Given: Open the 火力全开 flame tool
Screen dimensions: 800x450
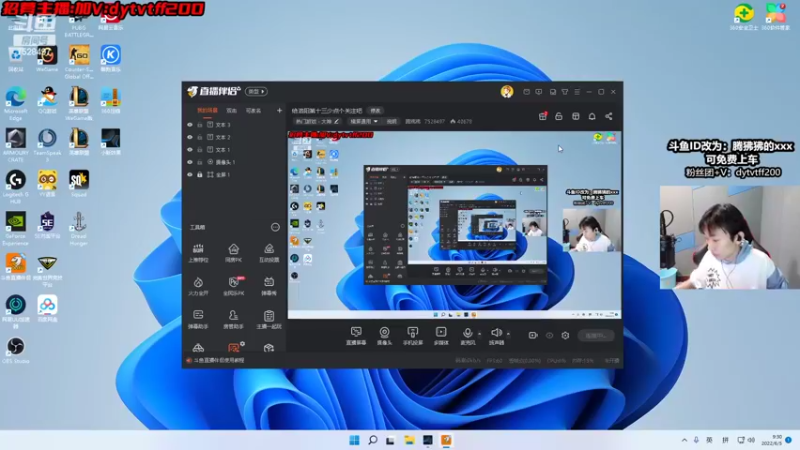Looking at the screenshot, I should pos(198,286).
